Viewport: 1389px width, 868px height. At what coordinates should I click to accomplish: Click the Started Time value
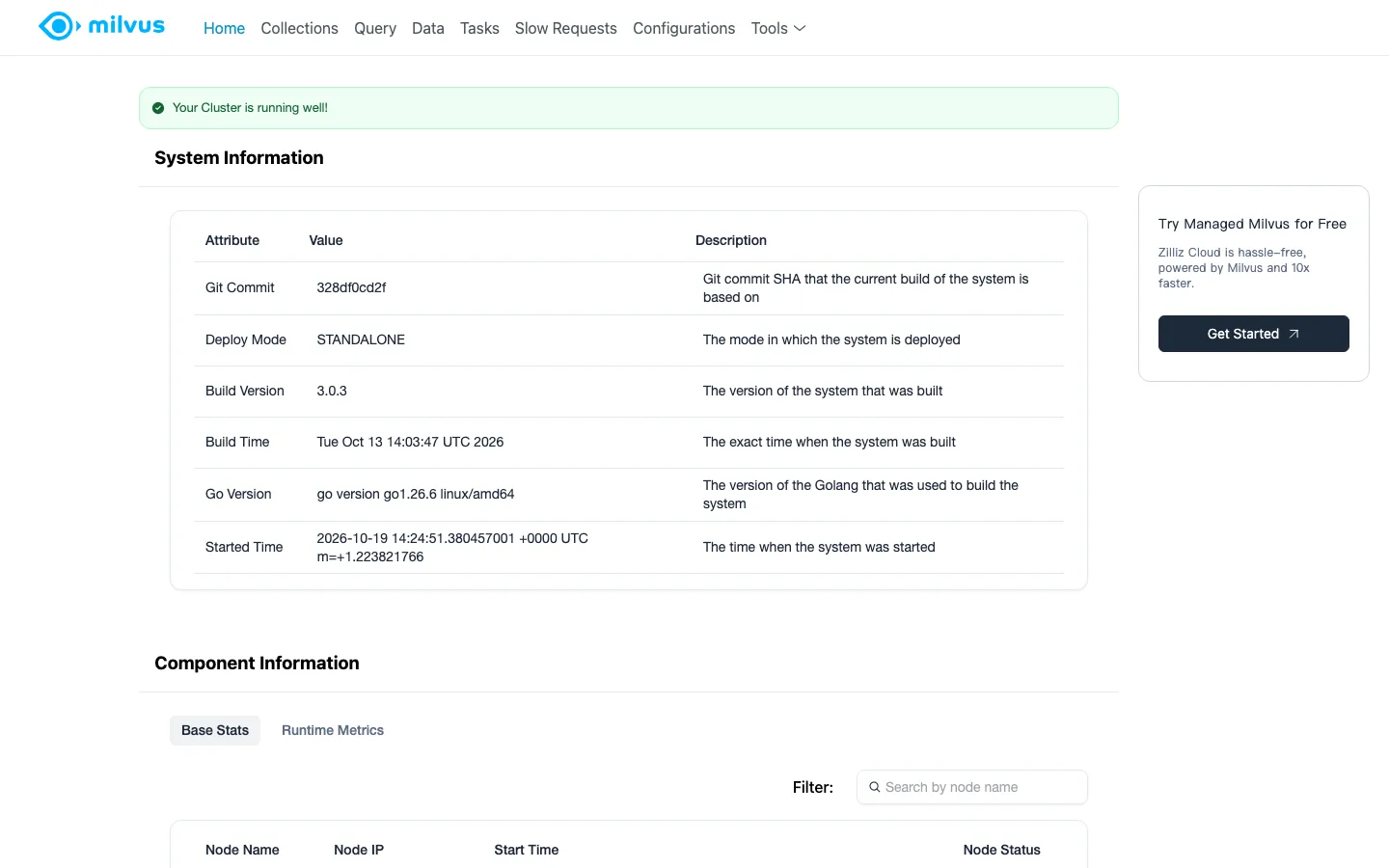(452, 547)
